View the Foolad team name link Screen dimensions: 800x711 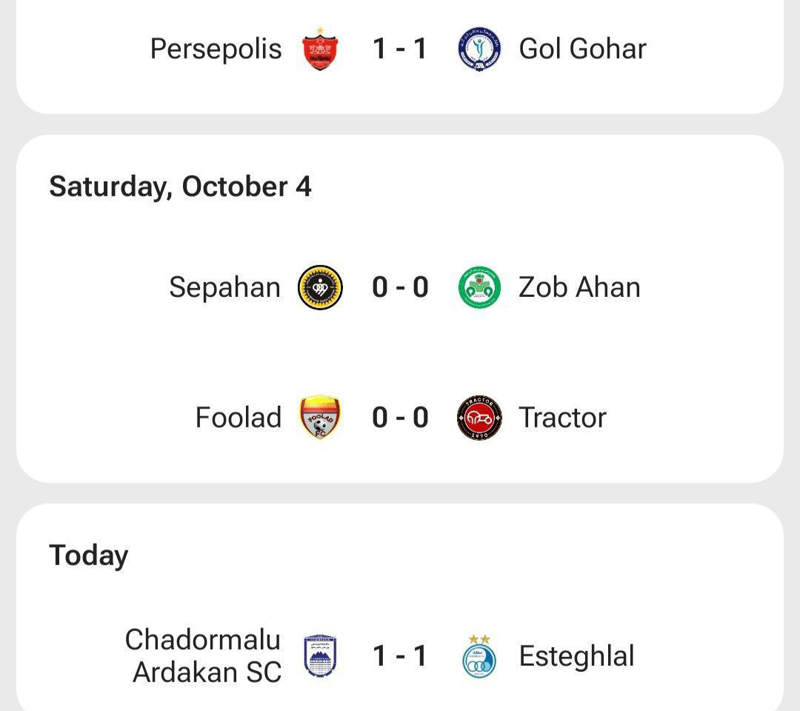point(239,418)
